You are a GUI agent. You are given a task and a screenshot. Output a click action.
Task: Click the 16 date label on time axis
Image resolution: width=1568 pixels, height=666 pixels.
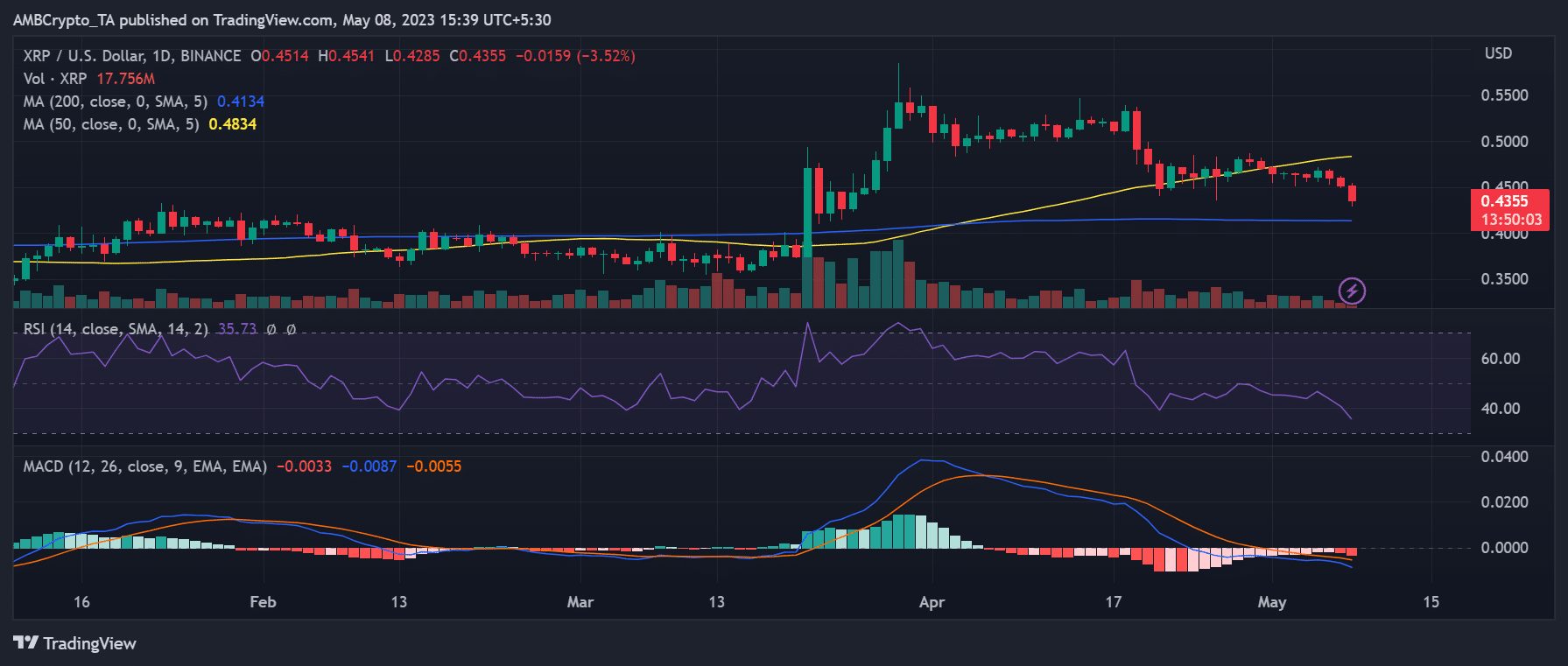(x=81, y=602)
